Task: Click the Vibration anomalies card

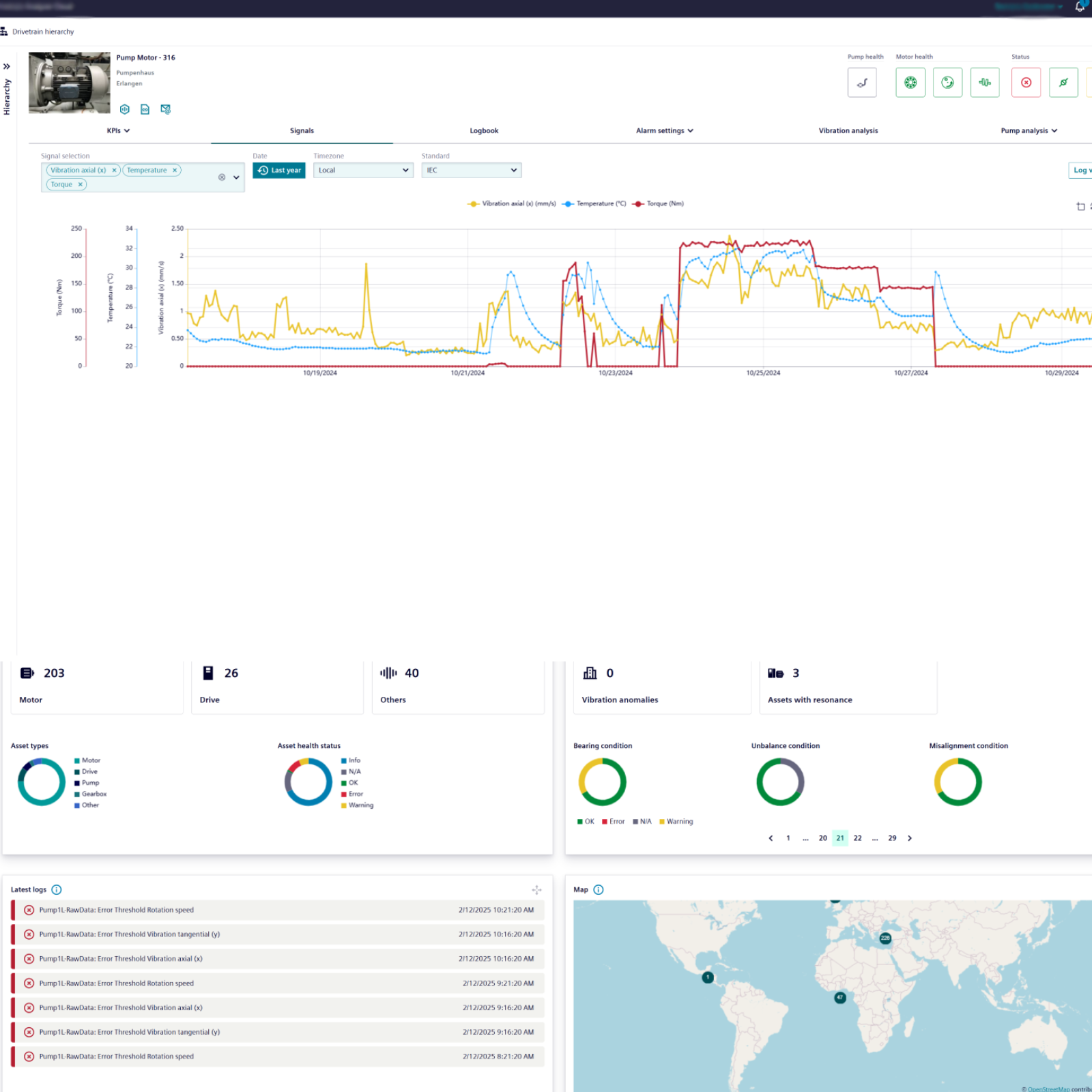Action: coord(662,687)
